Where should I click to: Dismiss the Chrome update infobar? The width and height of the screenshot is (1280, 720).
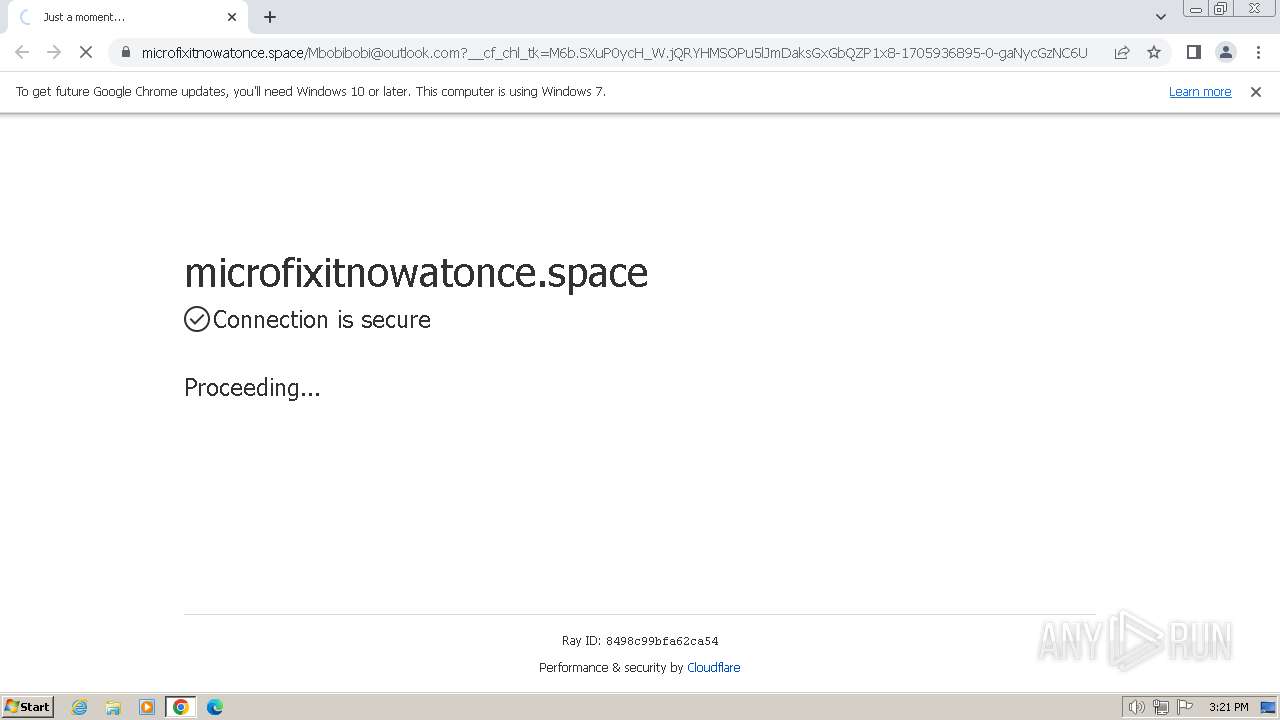pos(1256,92)
